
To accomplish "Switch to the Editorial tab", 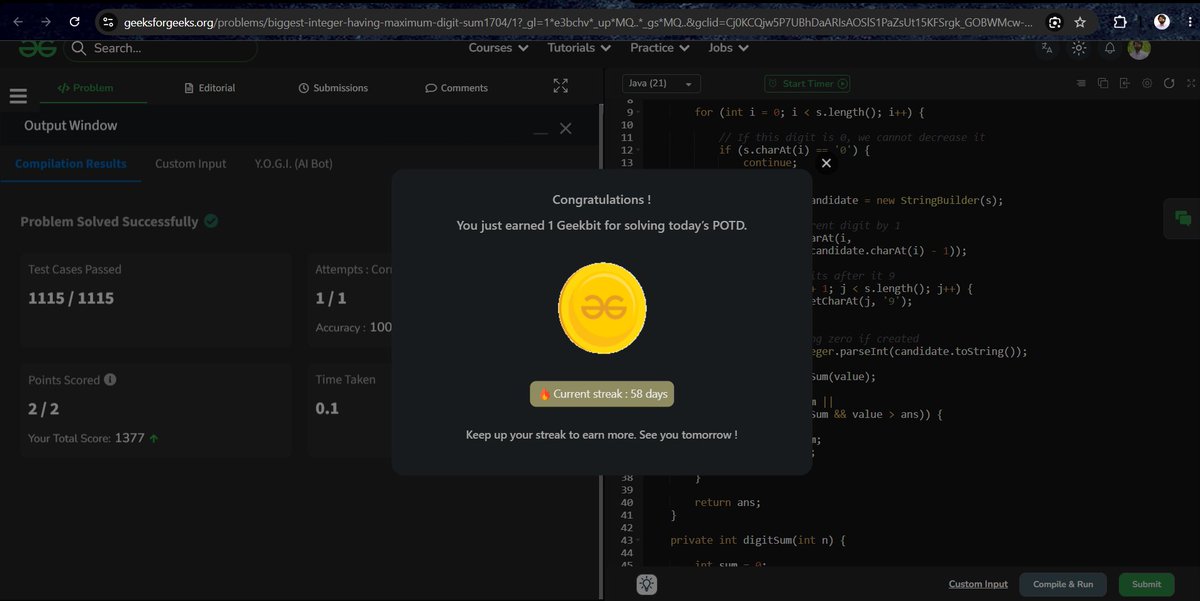I will (x=210, y=88).
